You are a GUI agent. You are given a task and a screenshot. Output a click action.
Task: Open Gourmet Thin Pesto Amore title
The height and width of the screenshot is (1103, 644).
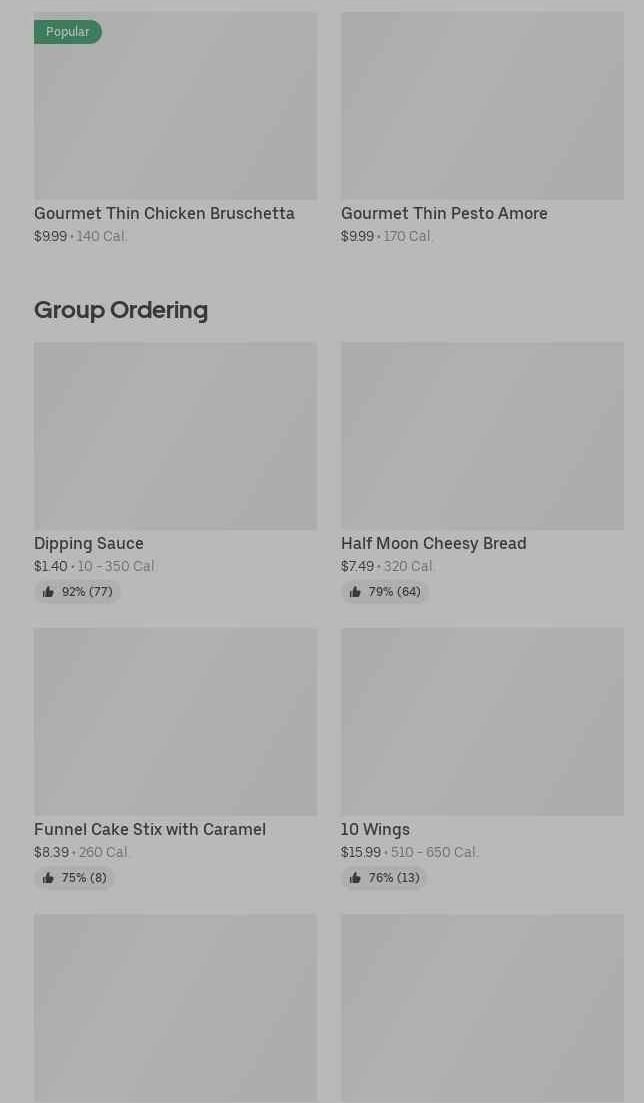pos(444,213)
